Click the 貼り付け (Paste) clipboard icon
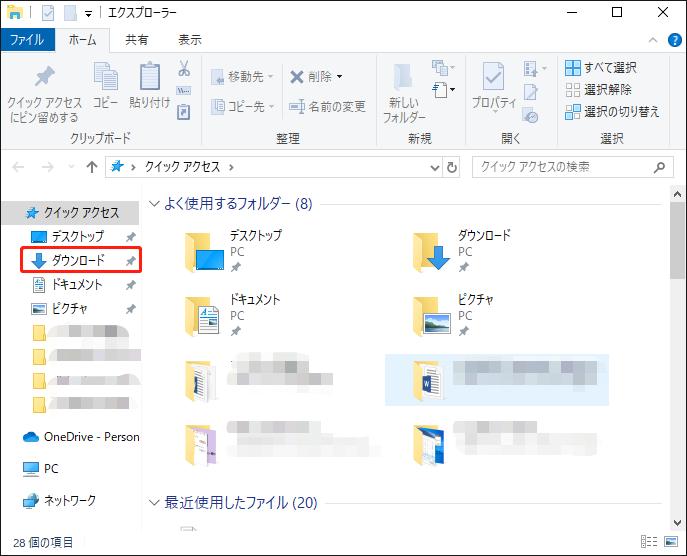 149,76
